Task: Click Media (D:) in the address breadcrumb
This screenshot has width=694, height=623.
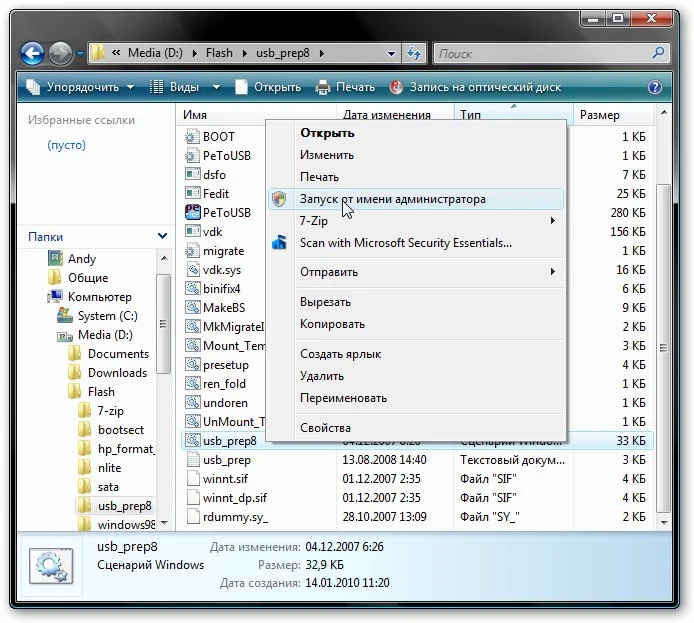Action: point(155,53)
